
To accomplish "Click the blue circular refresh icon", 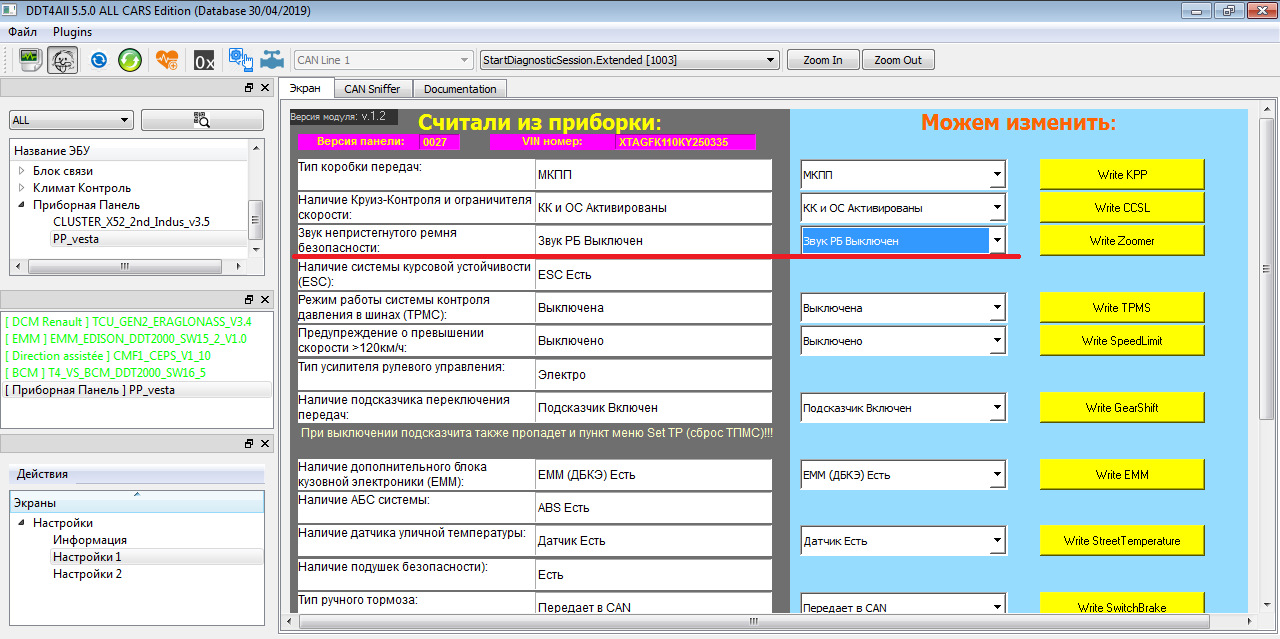I will pyautogui.click(x=99, y=60).
